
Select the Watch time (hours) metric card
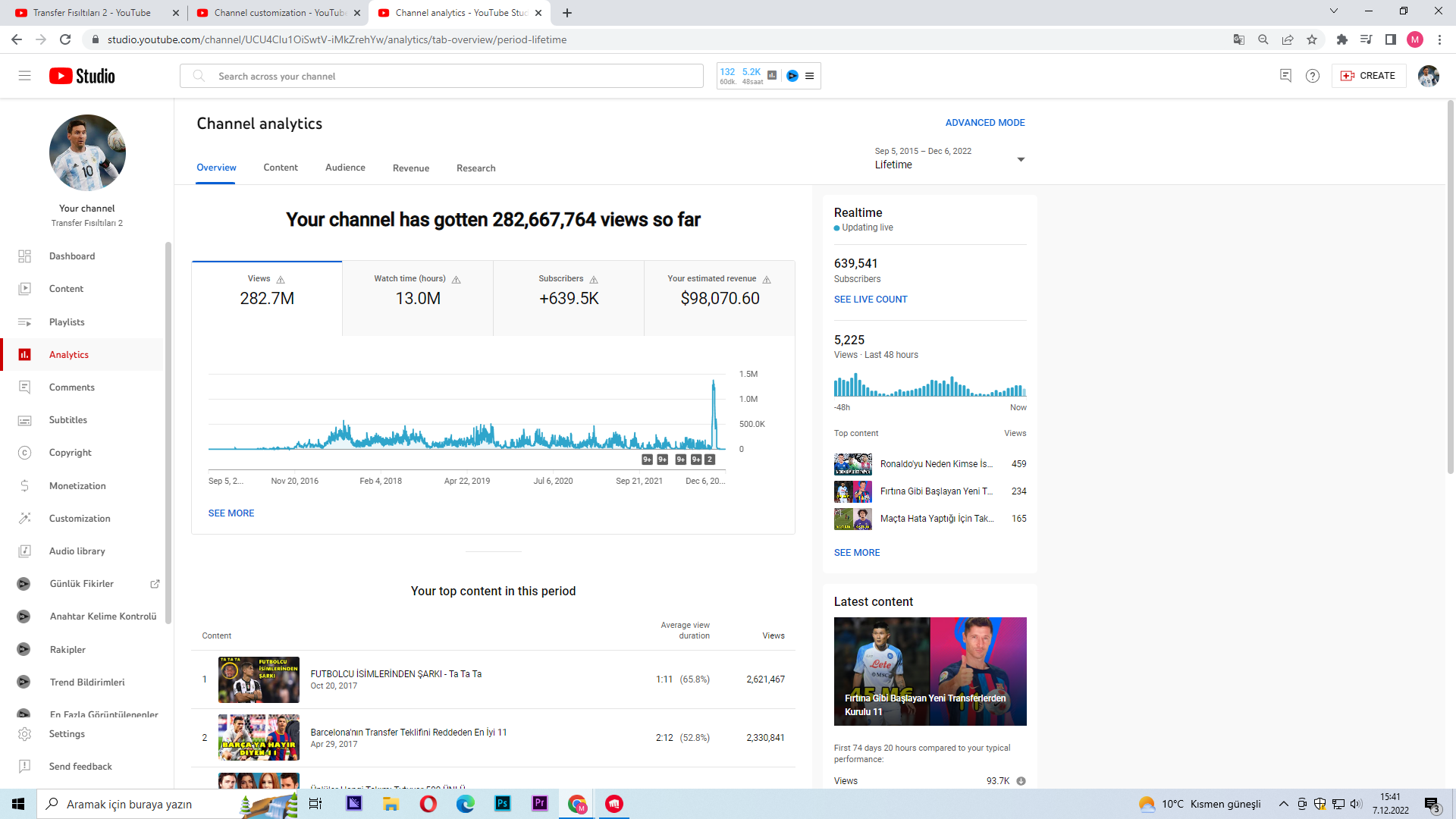coord(418,298)
